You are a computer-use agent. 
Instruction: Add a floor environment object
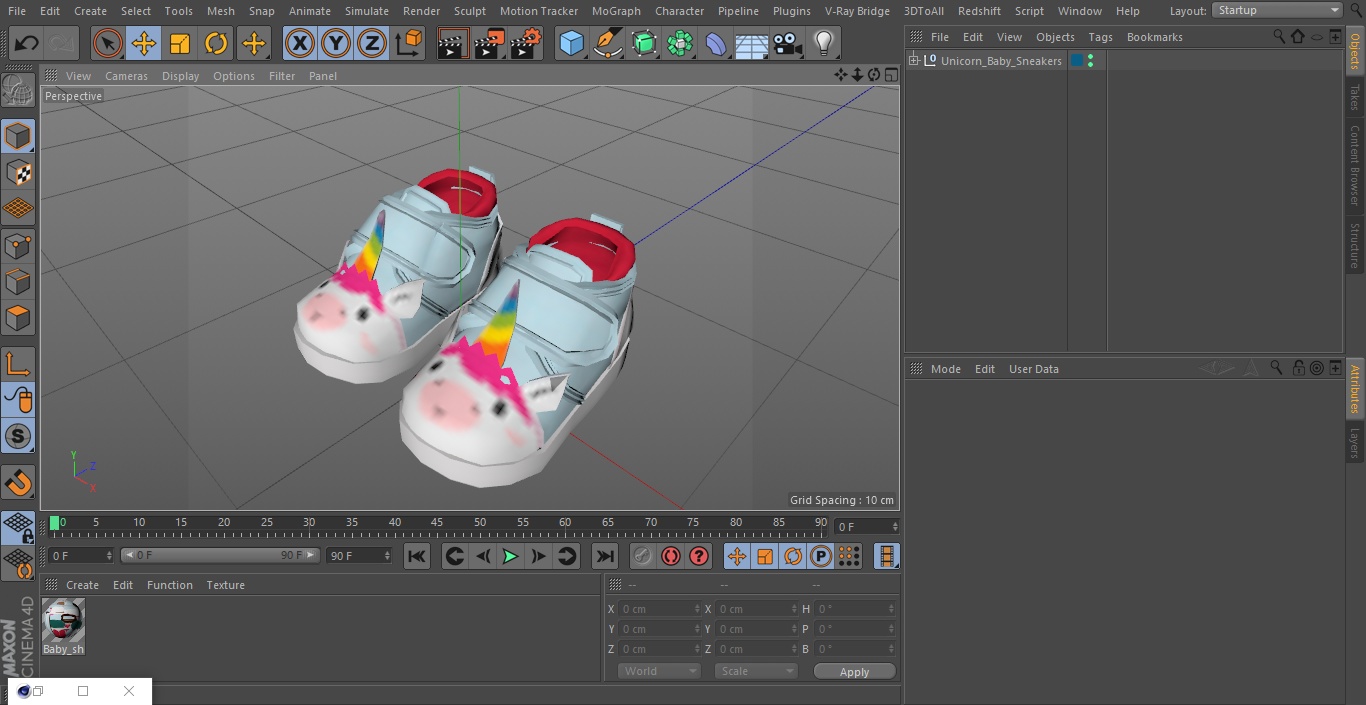[x=752, y=44]
